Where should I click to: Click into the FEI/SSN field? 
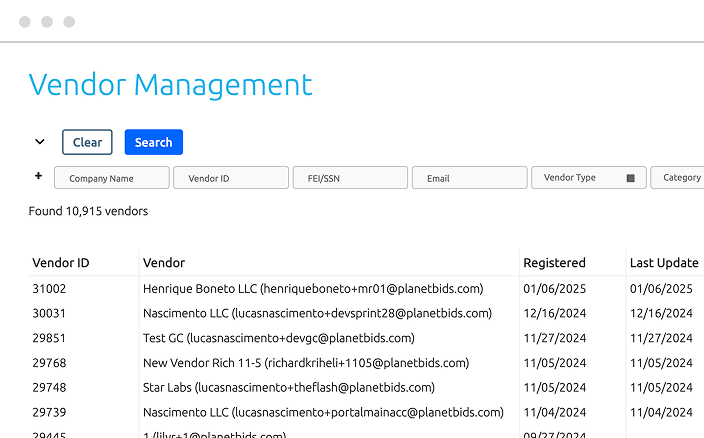click(x=350, y=178)
